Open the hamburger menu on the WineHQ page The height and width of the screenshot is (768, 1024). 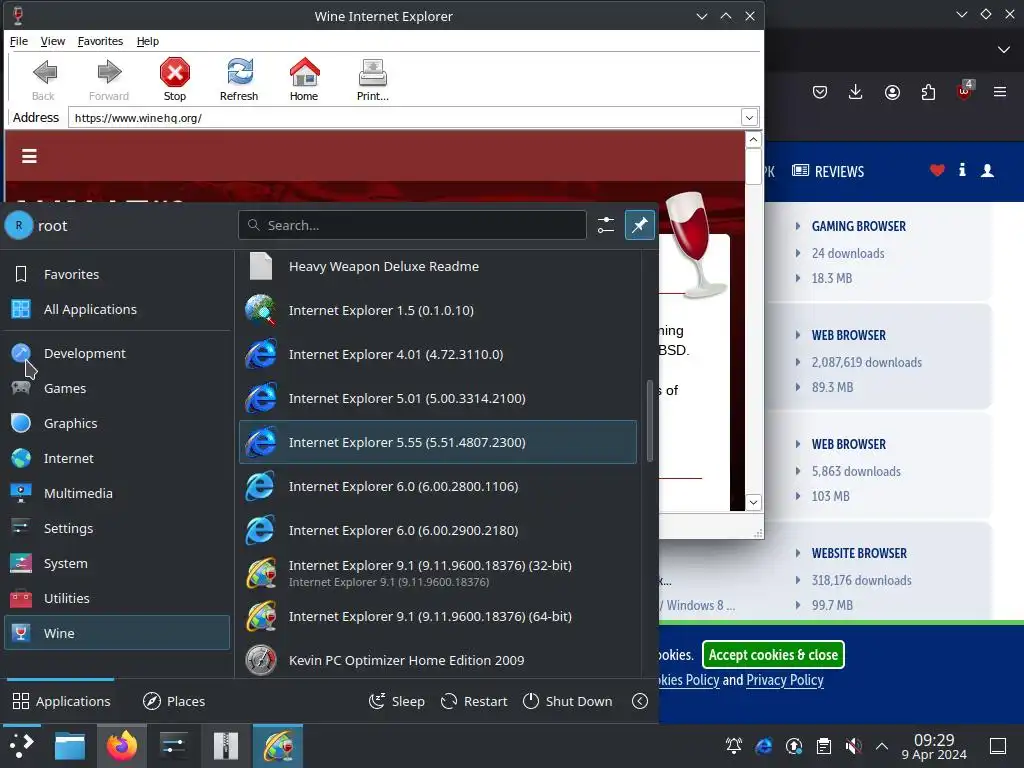(29, 156)
